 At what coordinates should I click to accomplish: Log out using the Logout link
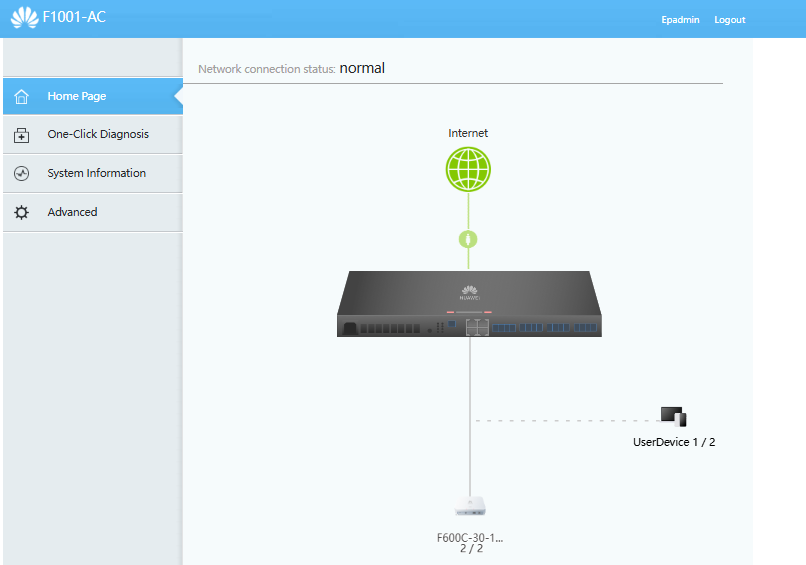coord(729,20)
